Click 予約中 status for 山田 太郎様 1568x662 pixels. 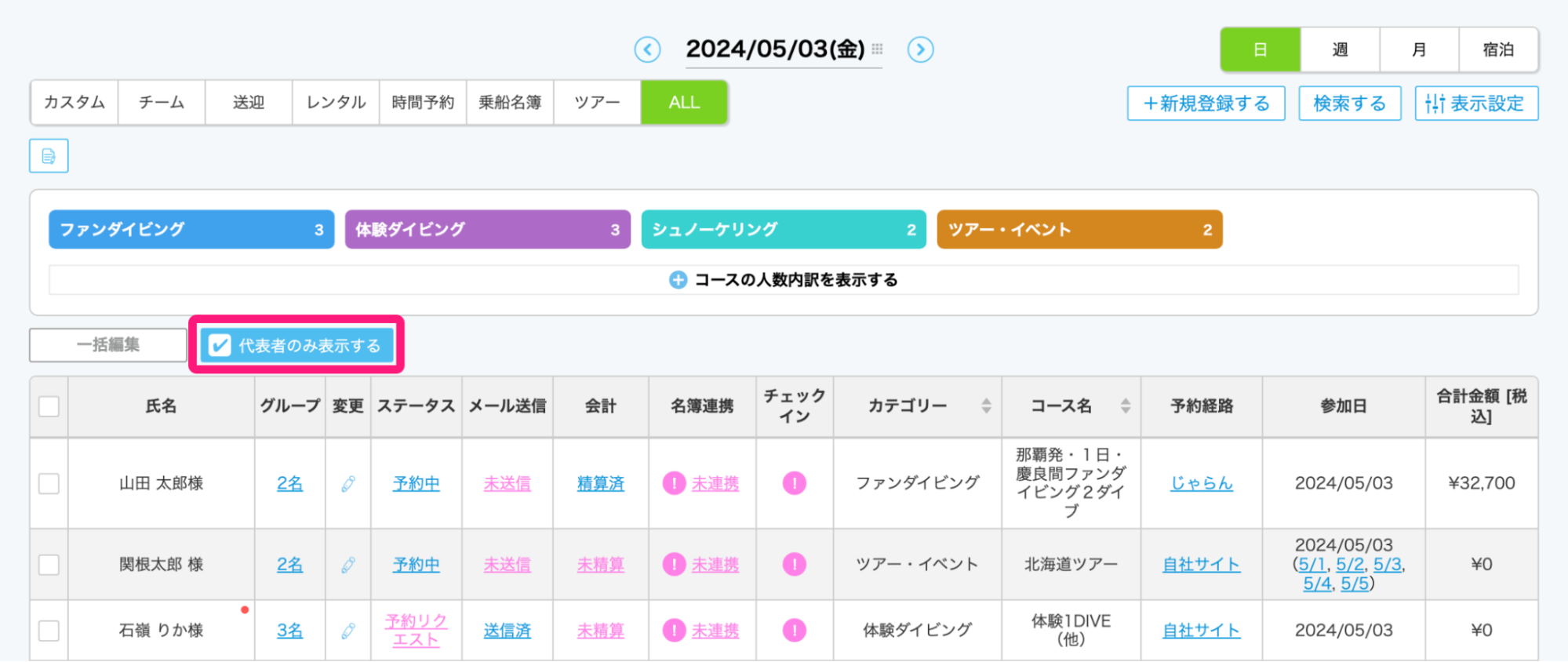tap(416, 484)
